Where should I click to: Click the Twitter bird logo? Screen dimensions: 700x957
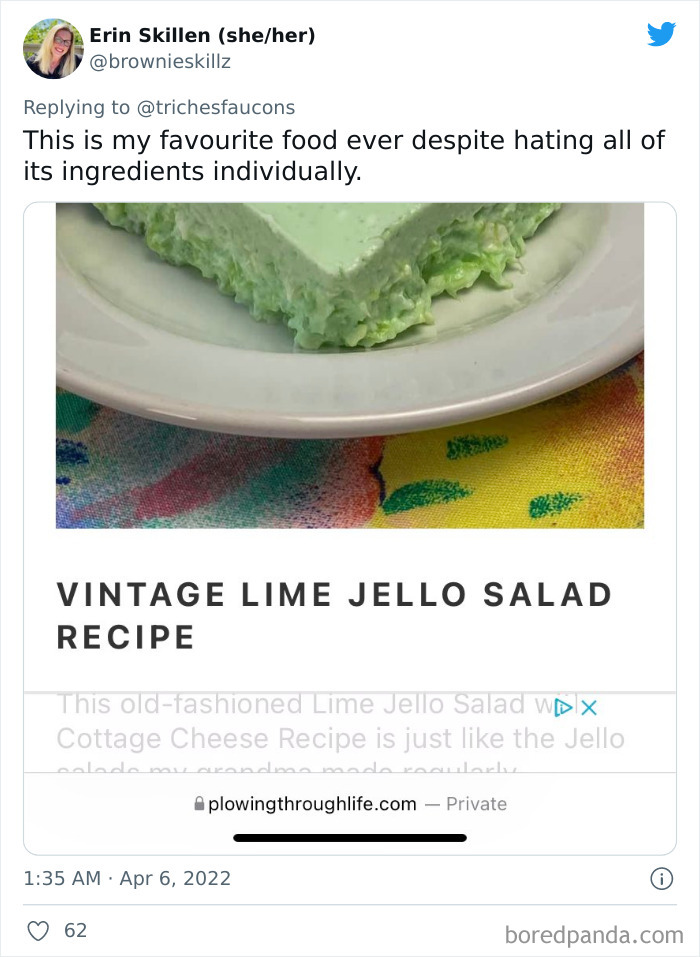click(662, 34)
